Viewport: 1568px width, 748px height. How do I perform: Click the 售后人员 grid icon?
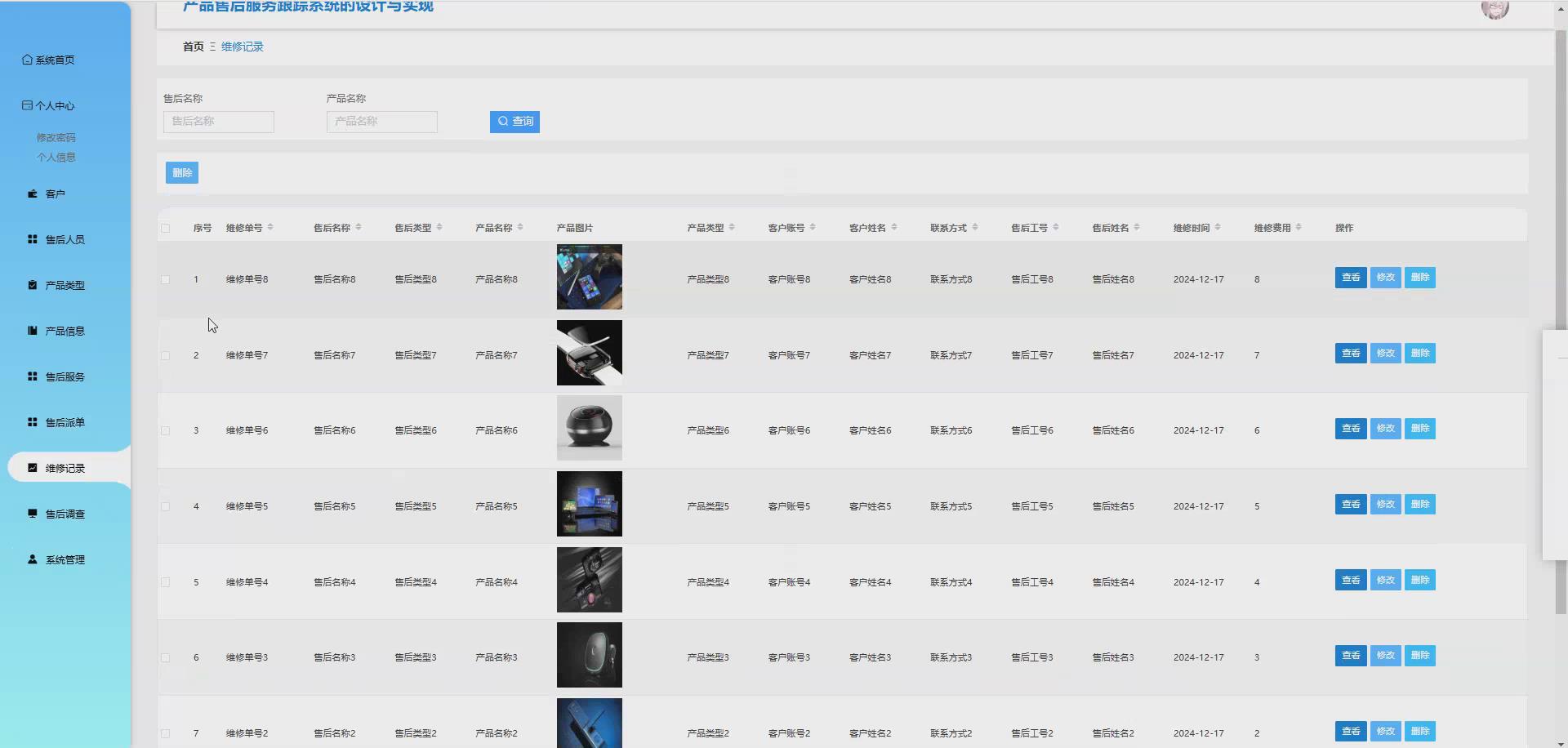(x=33, y=239)
